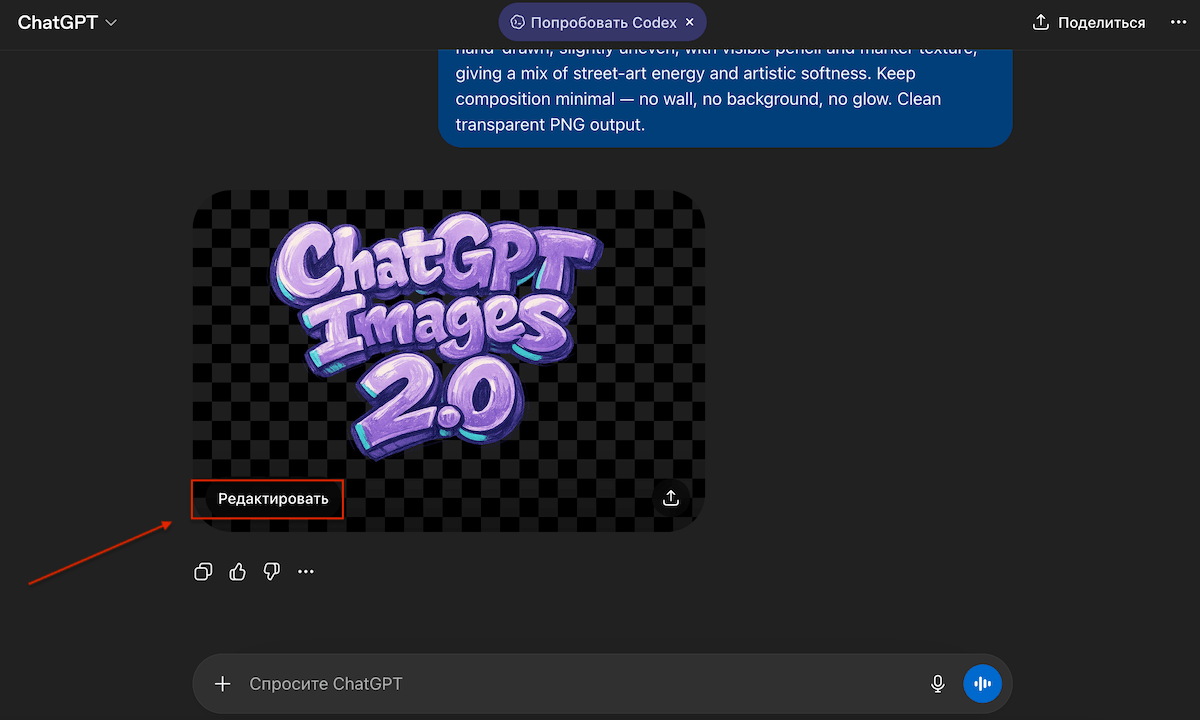Screen dimensions: 1200x720
Task: Open the generated ChatGPT Images 2.0 picture
Action: point(449,360)
